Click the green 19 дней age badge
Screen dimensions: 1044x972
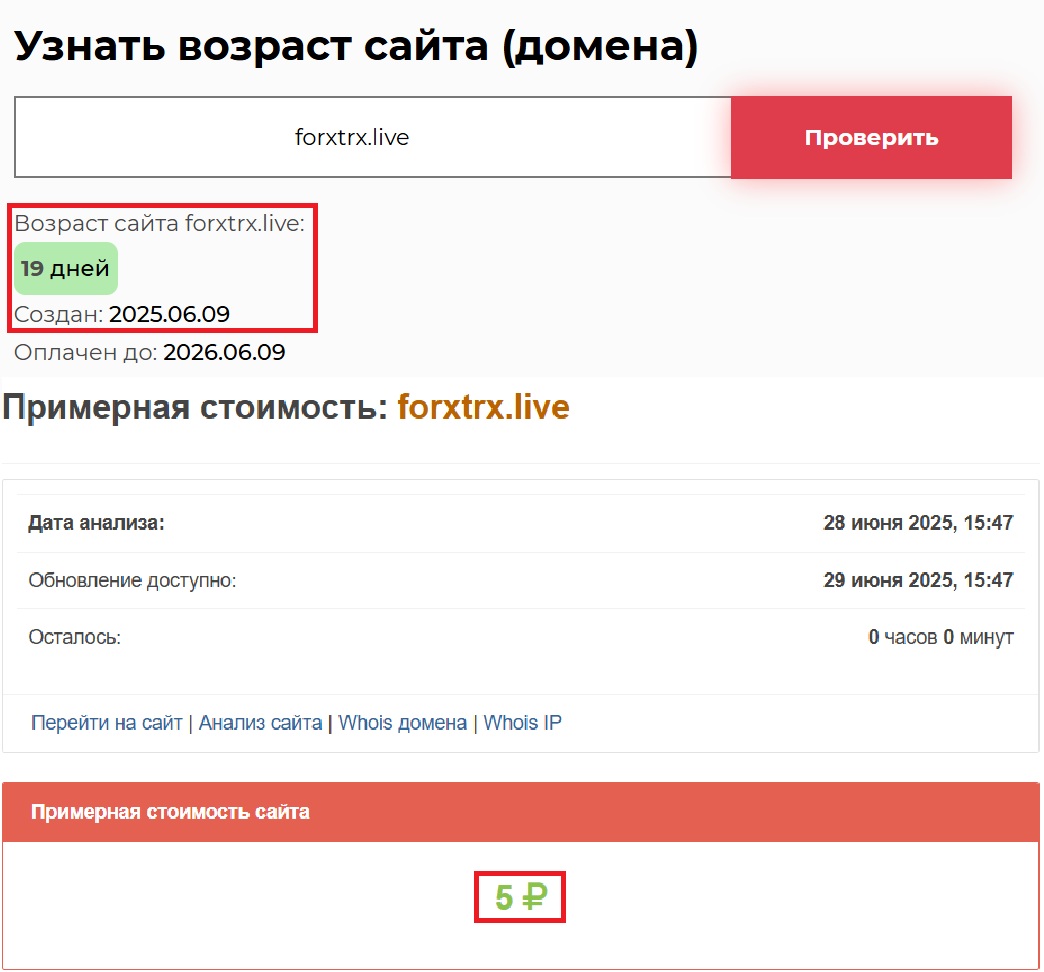pyautogui.click(x=66, y=269)
